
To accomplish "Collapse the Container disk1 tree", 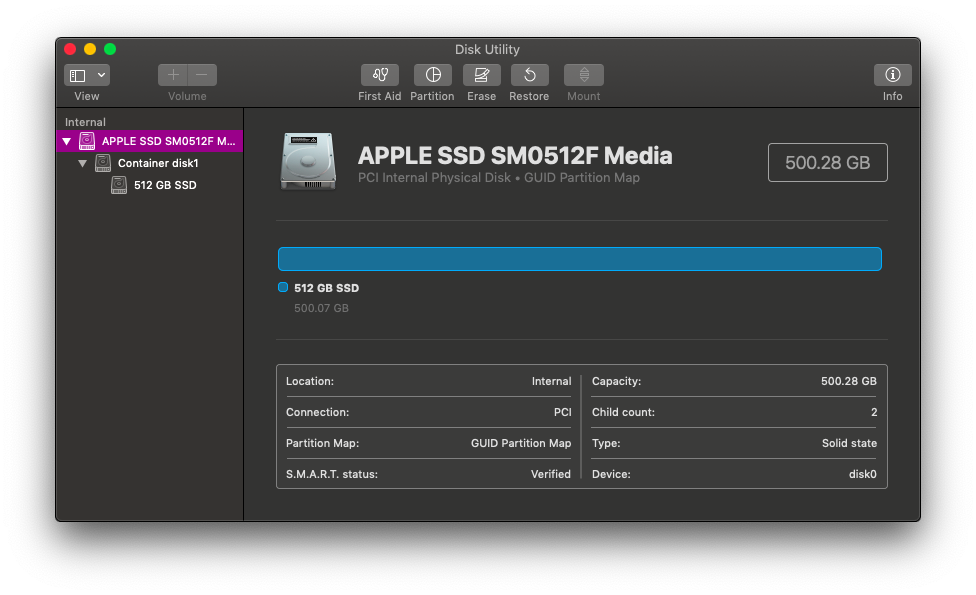I will click(x=82, y=163).
